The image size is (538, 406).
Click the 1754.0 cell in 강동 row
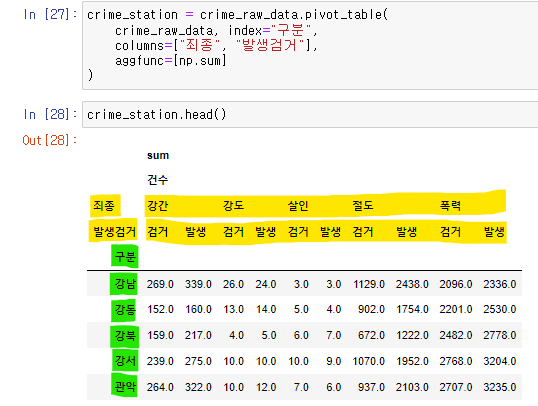(x=412, y=309)
